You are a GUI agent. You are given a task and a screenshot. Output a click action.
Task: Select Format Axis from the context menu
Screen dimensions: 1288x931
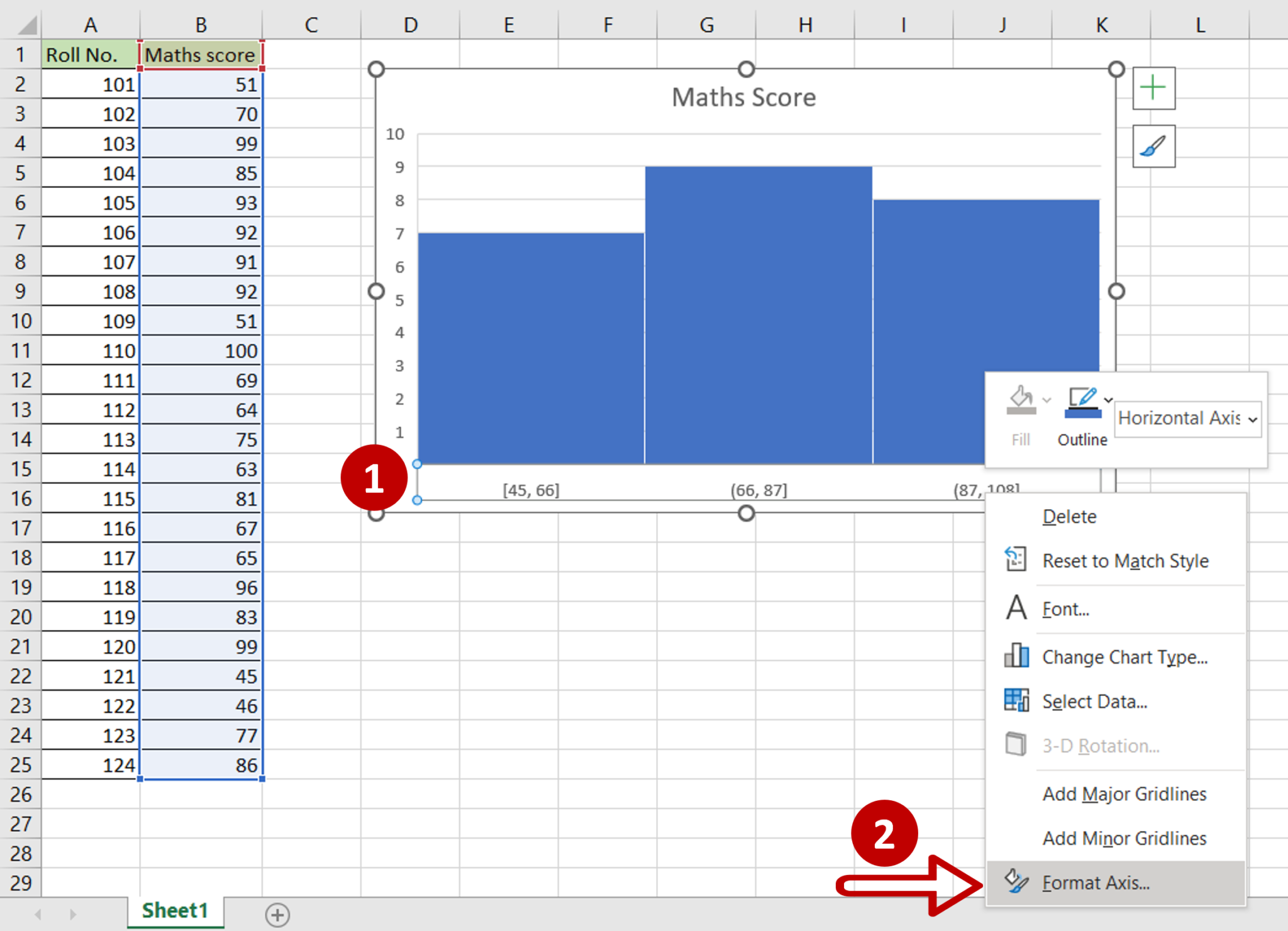click(x=1096, y=882)
